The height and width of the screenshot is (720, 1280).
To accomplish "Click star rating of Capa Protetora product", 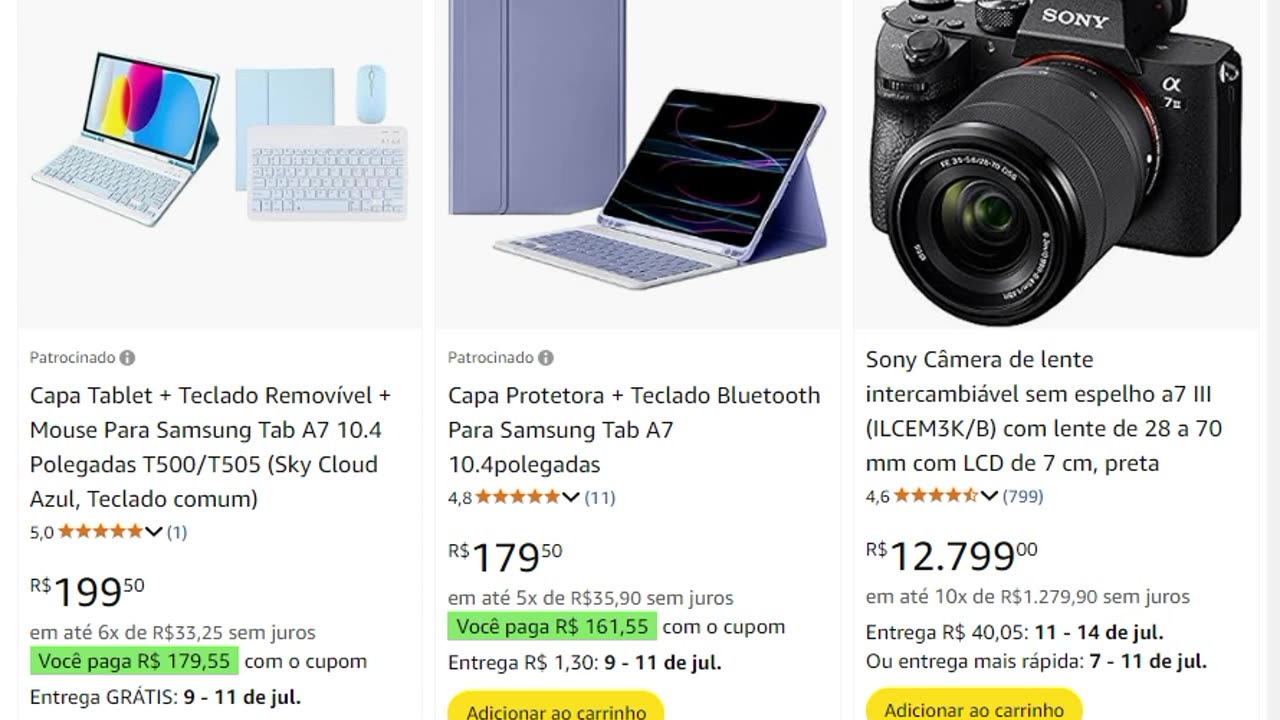I will (518, 497).
